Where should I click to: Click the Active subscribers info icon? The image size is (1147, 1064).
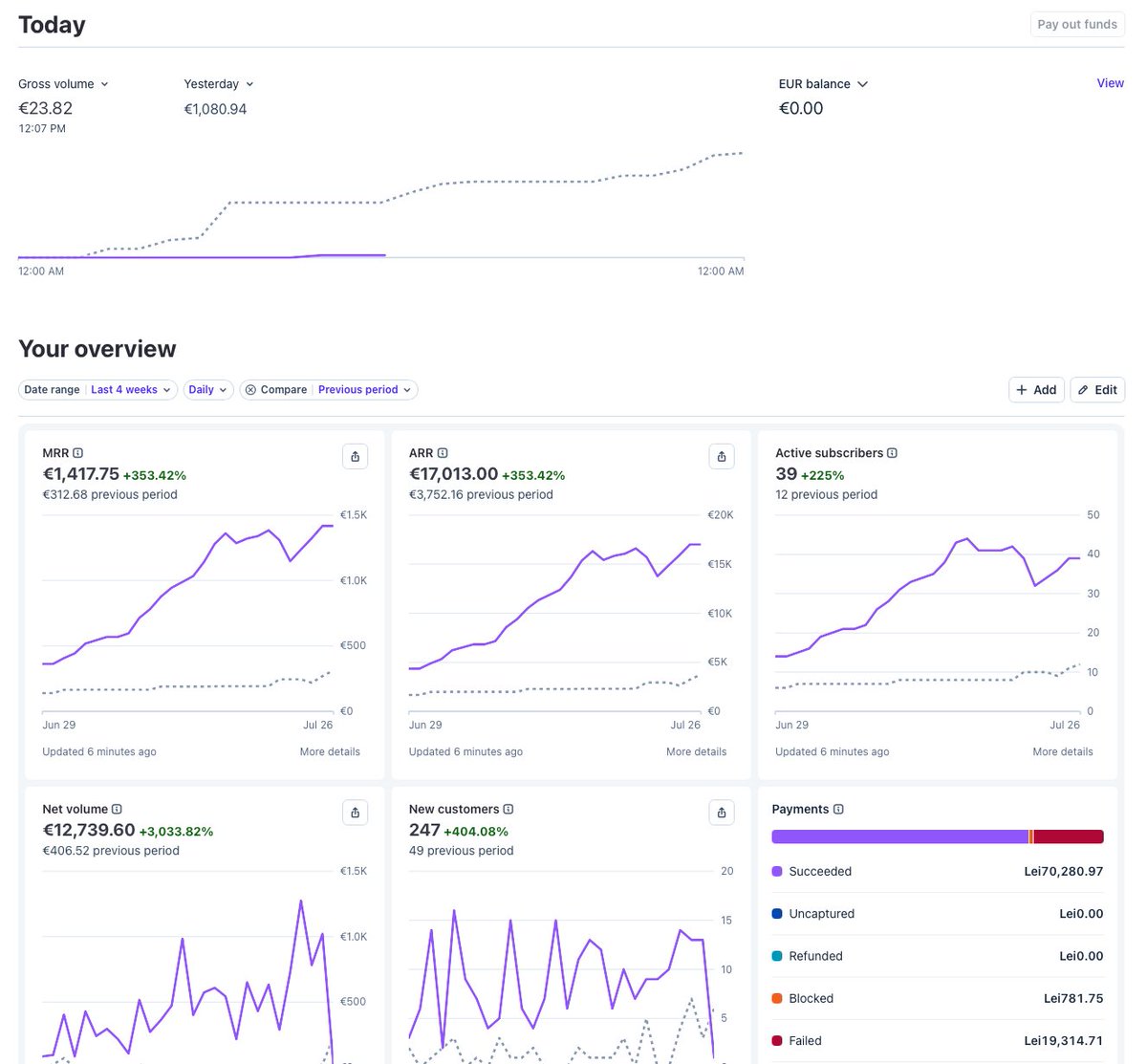pyautogui.click(x=892, y=453)
